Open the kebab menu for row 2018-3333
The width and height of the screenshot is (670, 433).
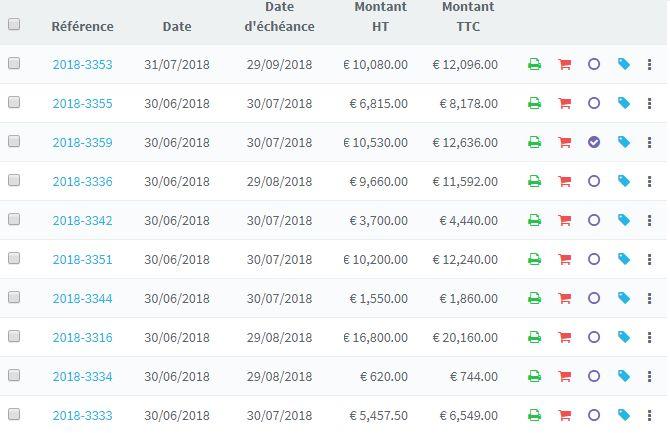(x=650, y=416)
